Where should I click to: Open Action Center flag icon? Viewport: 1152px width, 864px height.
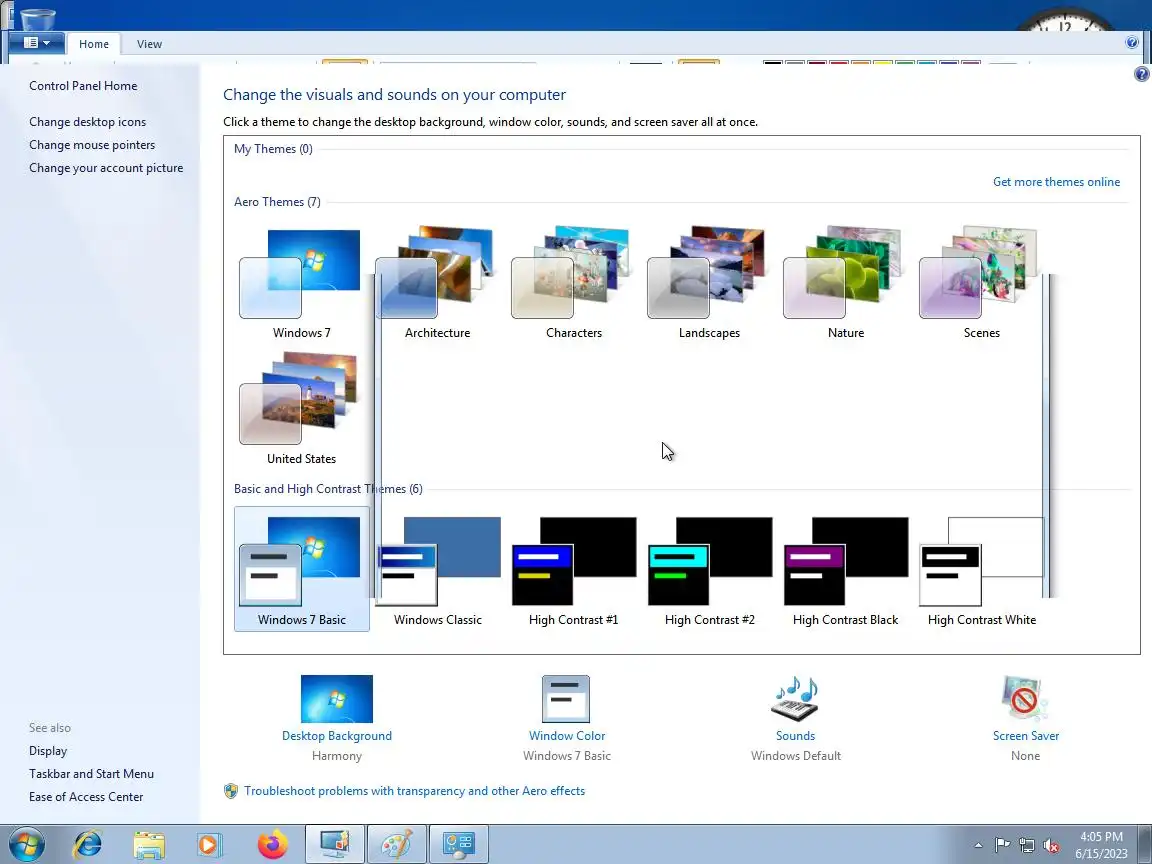coord(1002,845)
